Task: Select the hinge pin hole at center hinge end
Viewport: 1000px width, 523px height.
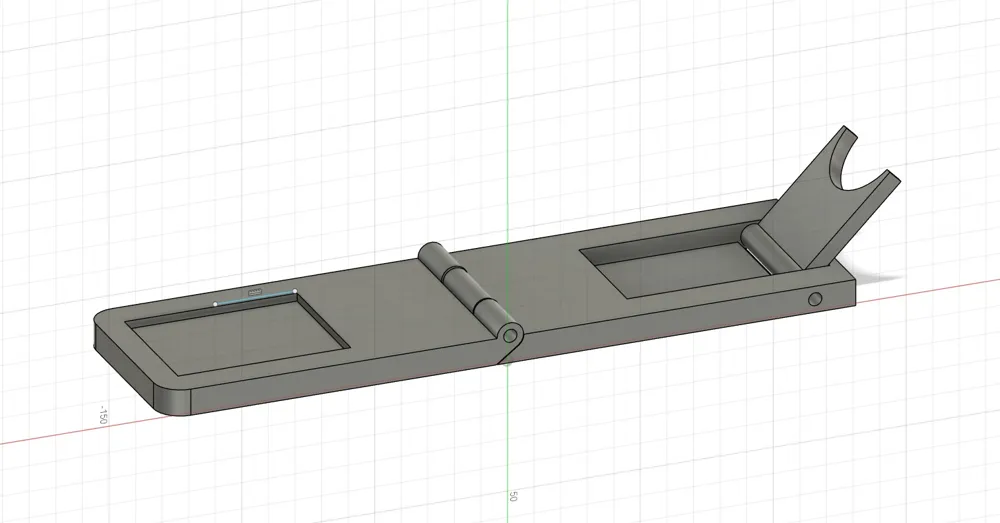Action: pos(510,335)
